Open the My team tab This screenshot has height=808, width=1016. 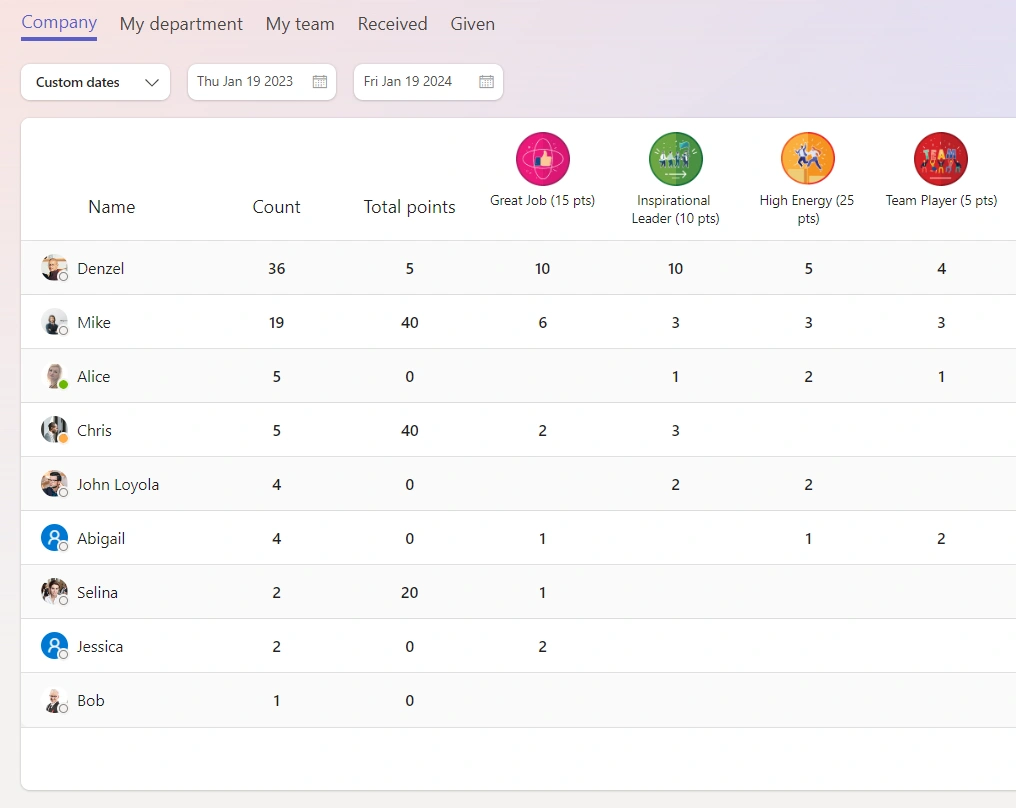pos(300,24)
